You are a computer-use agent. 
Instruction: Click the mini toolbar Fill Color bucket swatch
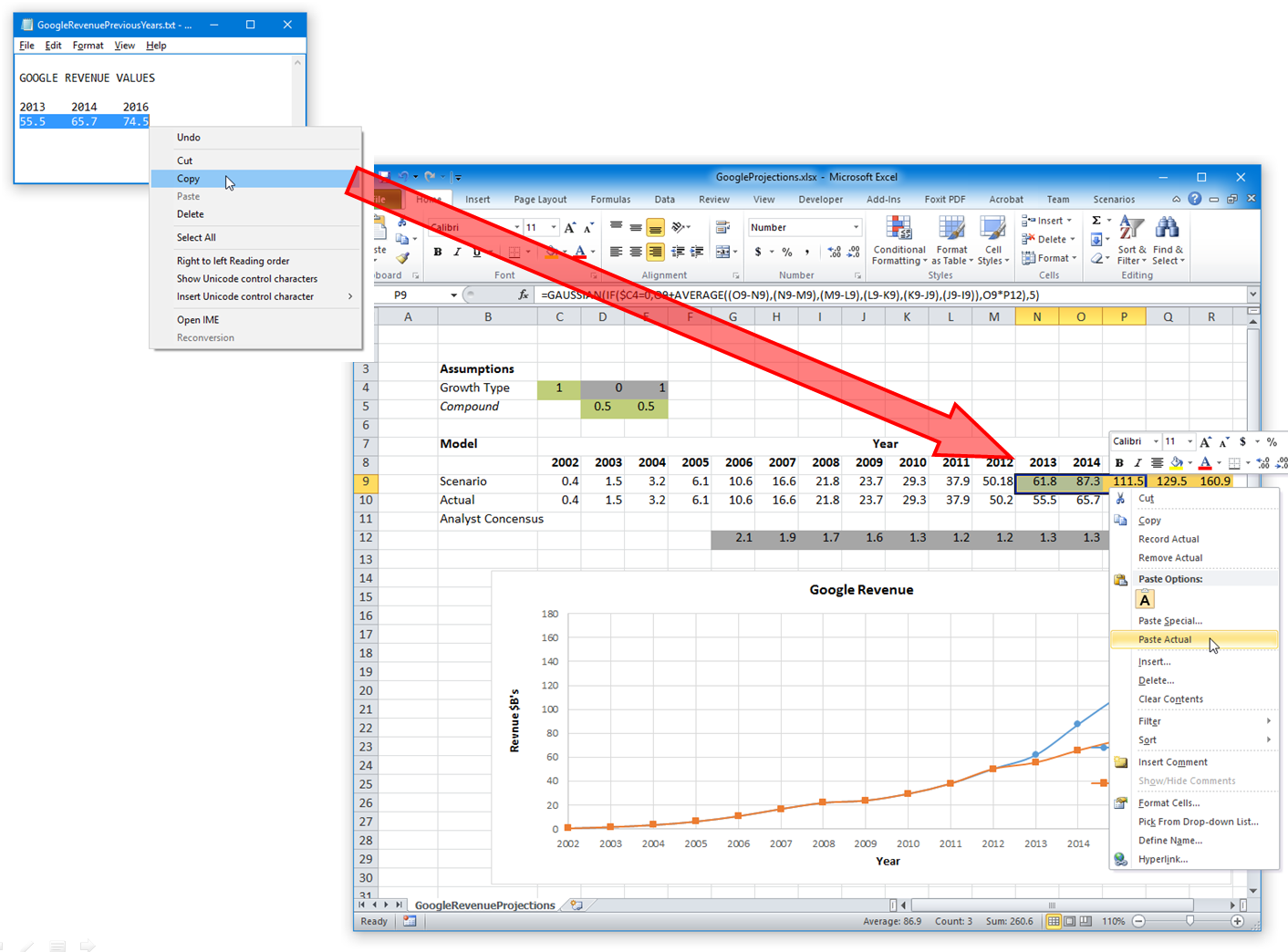(x=1177, y=463)
